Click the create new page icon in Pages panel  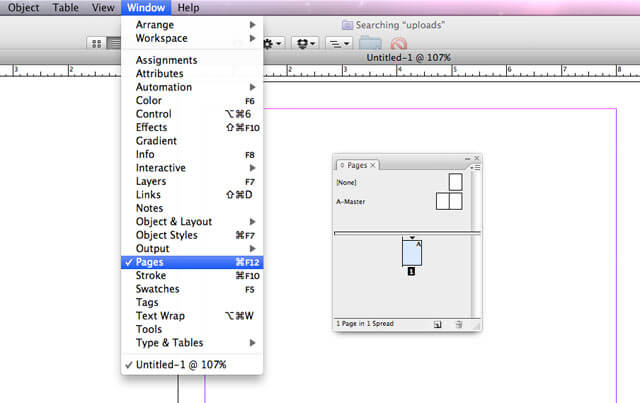437,324
